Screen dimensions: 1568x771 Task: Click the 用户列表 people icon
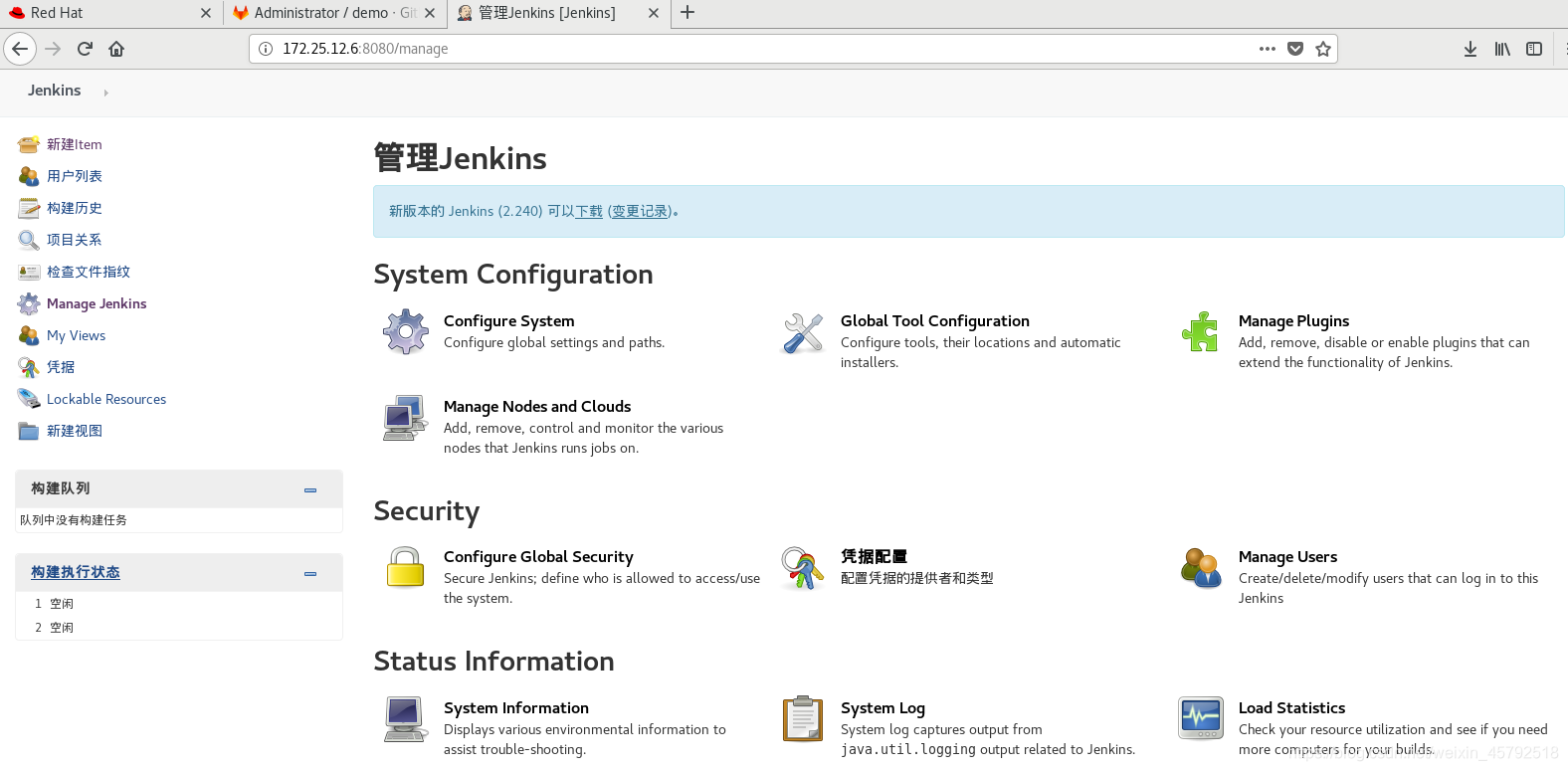[x=29, y=176]
